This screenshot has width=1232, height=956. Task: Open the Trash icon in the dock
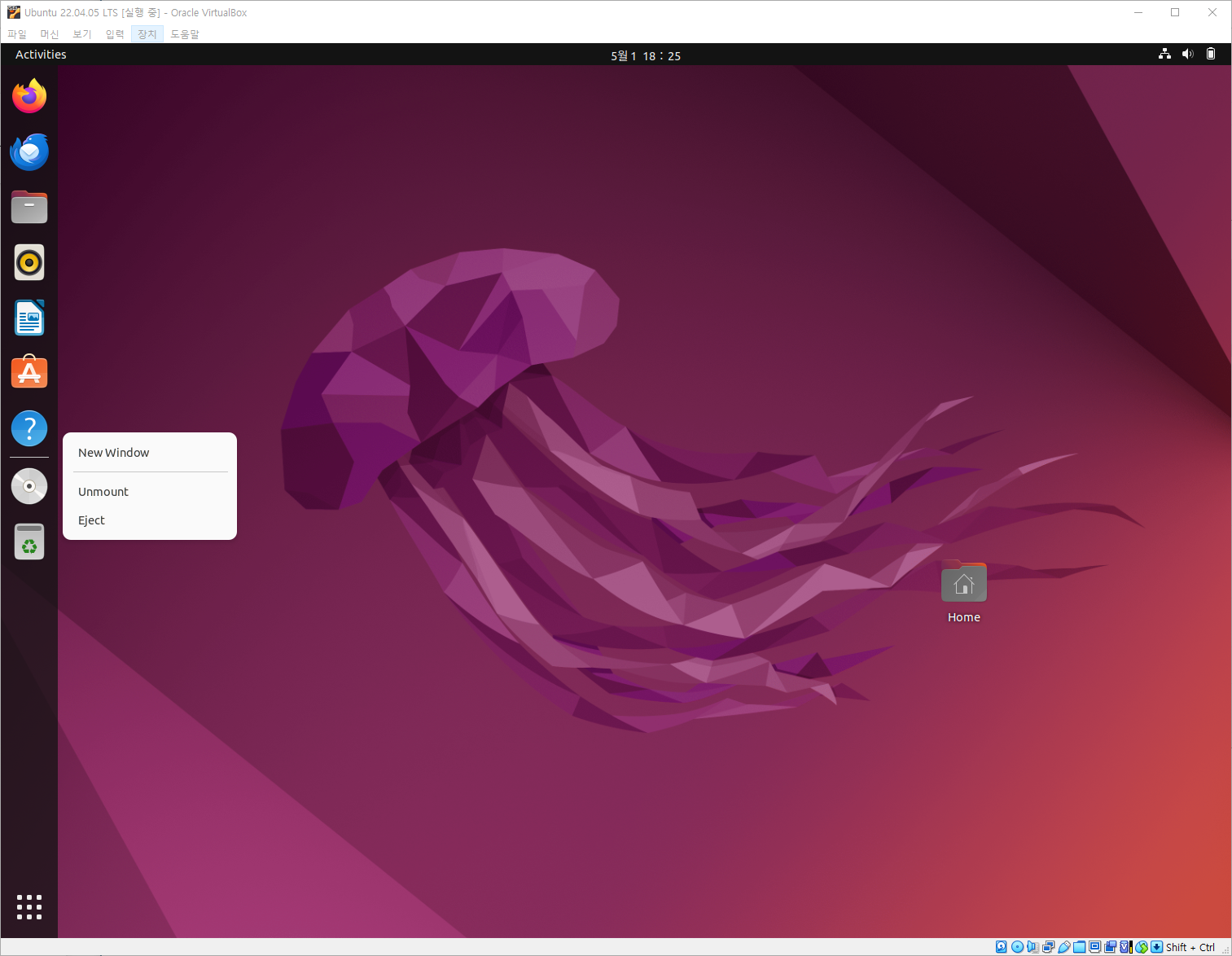29,542
